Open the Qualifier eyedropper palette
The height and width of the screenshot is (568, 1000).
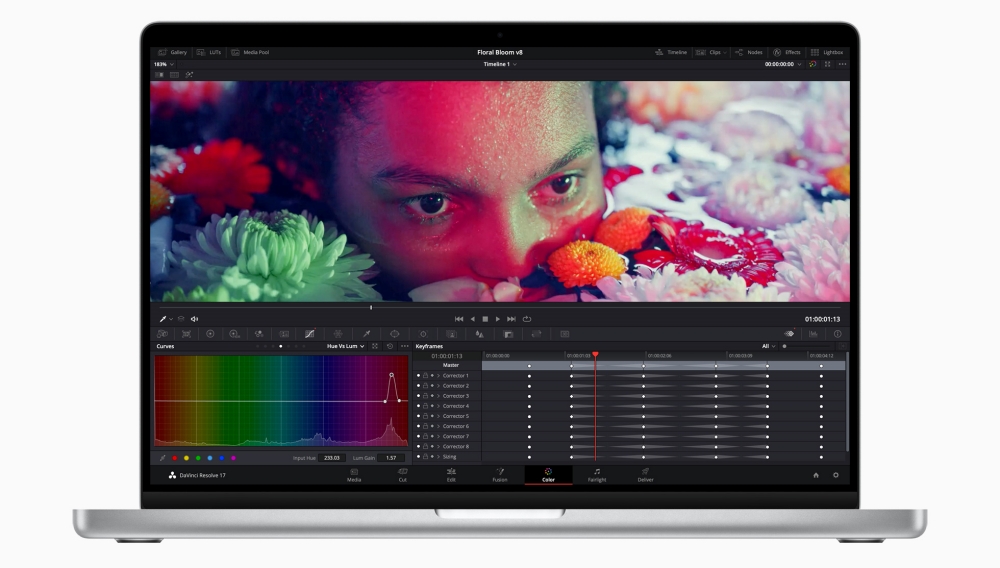tap(367, 334)
